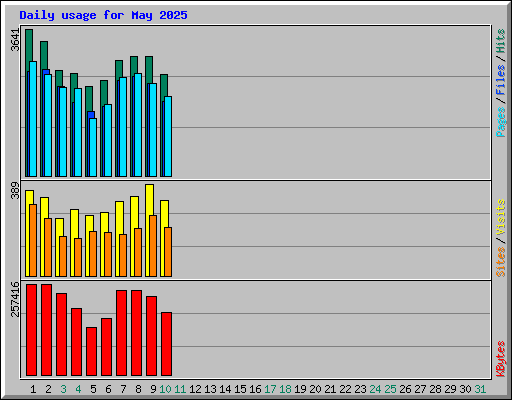Select the cyan Pages bar for day 8

pyautogui.click(x=138, y=125)
